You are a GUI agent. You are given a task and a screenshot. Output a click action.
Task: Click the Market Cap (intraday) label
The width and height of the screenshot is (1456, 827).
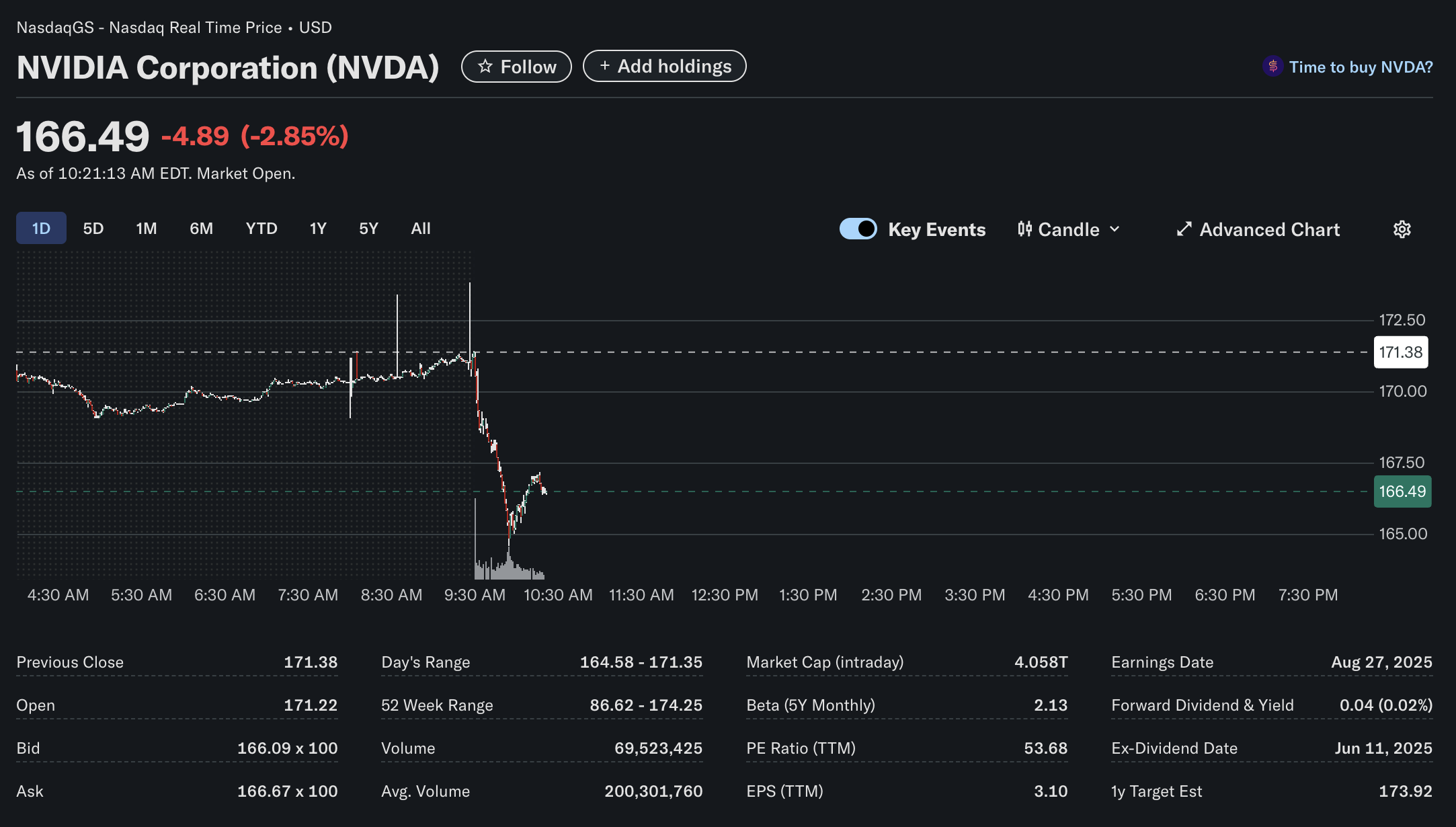(x=825, y=662)
